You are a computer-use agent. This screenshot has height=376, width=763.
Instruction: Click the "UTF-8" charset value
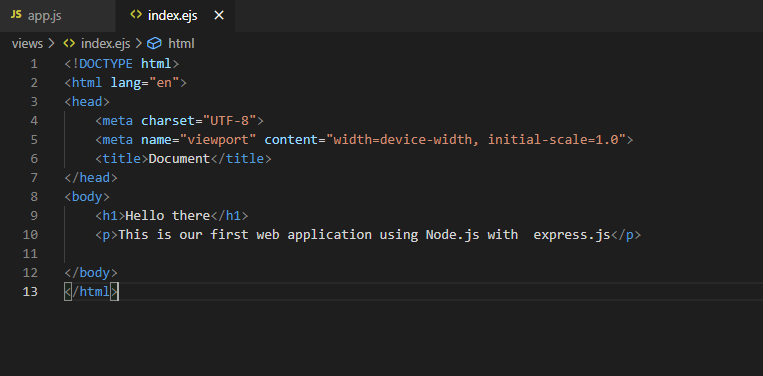click(x=229, y=121)
